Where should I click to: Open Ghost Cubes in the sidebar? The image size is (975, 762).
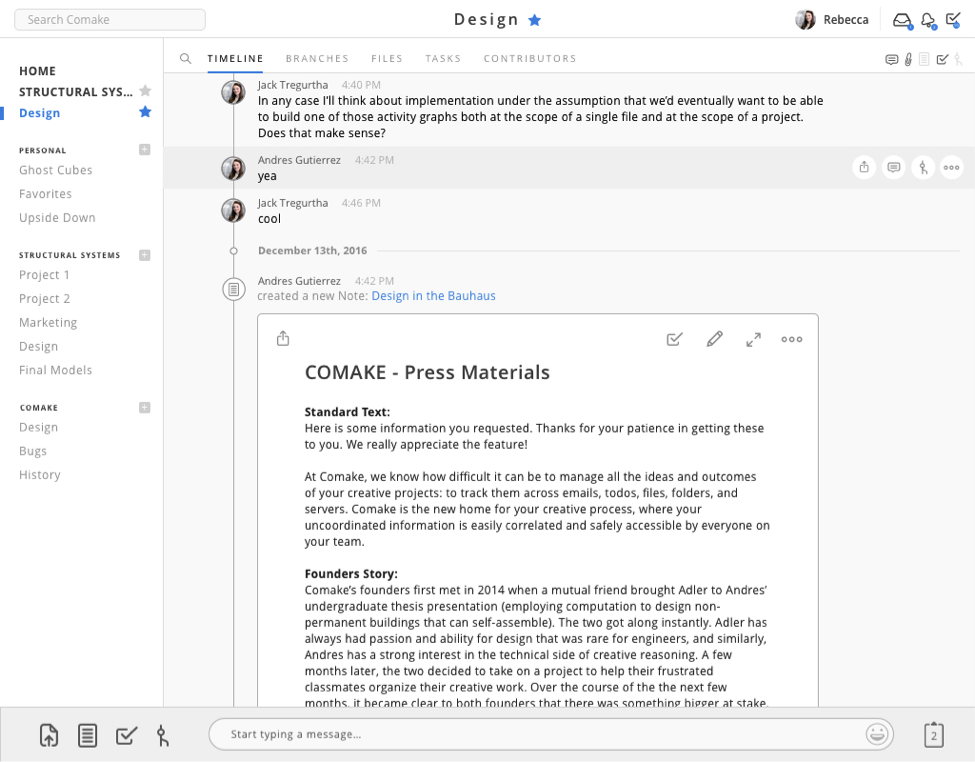56,170
